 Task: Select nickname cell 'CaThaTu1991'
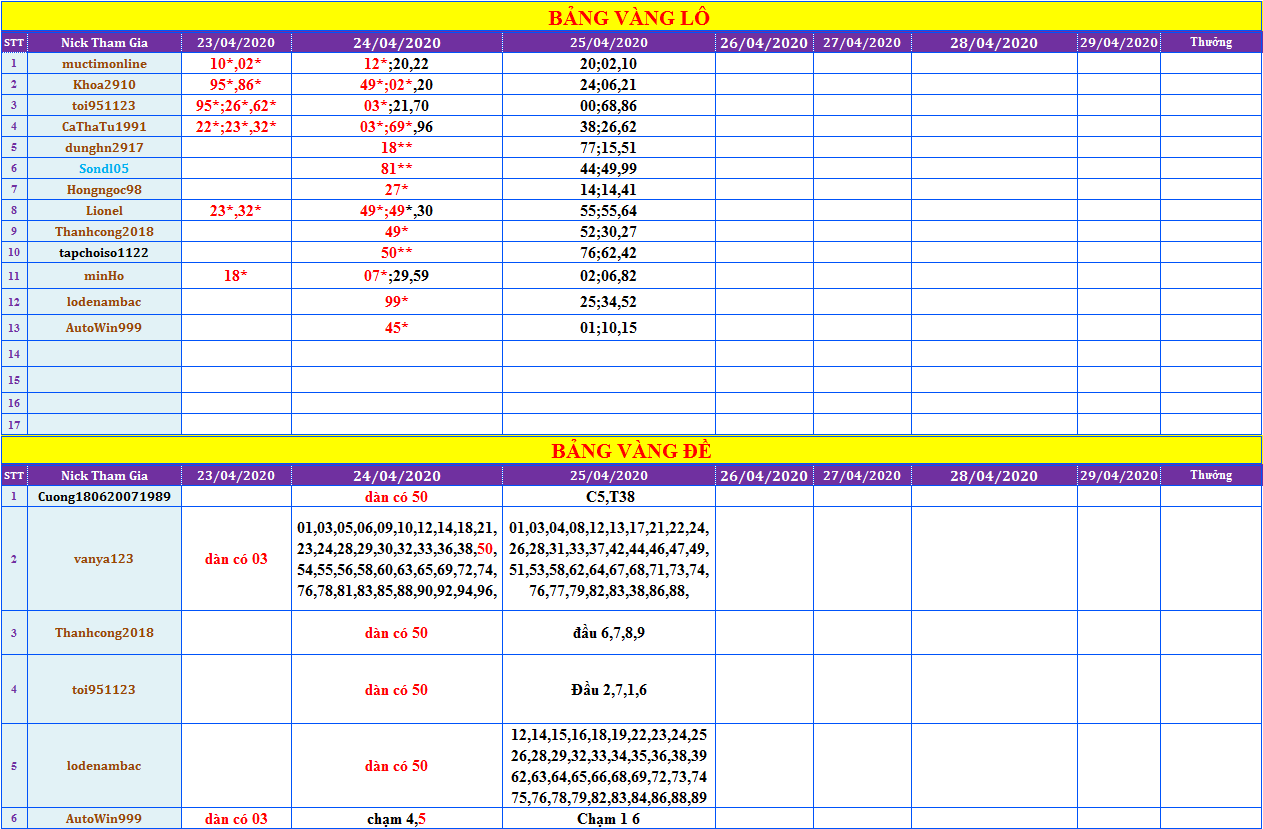[x=104, y=126]
